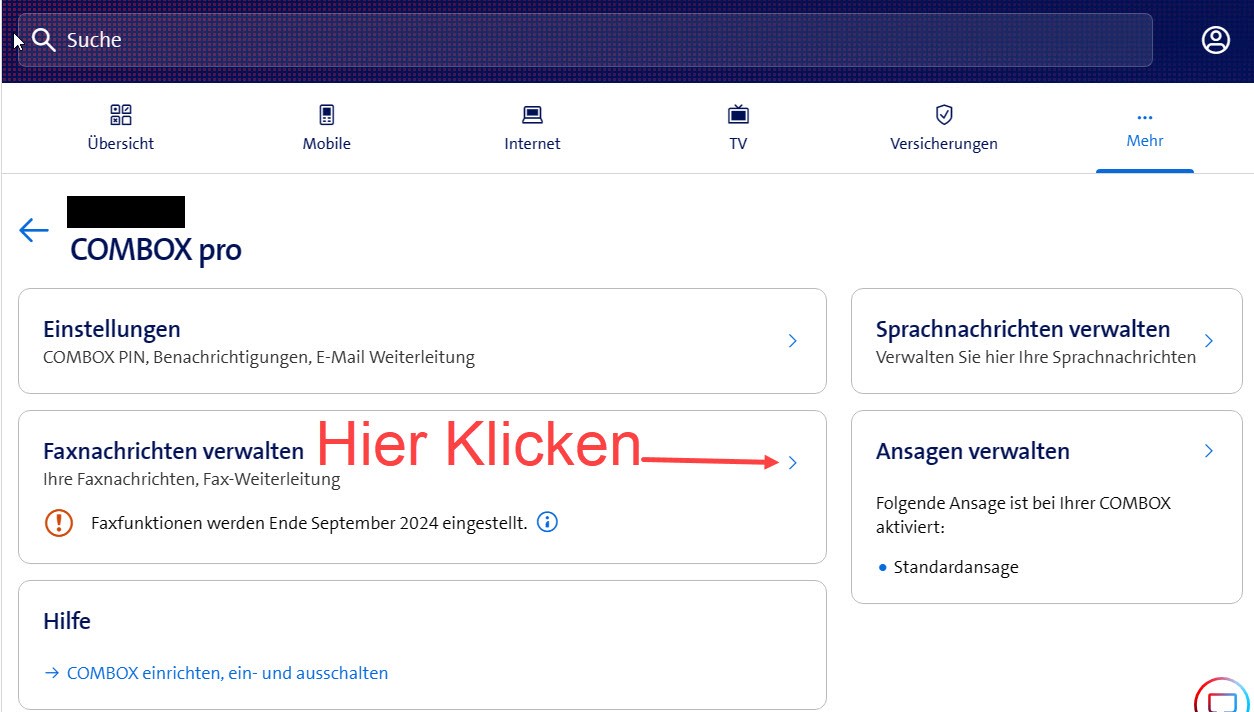Click the Versicherungen shield icon

(x=944, y=115)
